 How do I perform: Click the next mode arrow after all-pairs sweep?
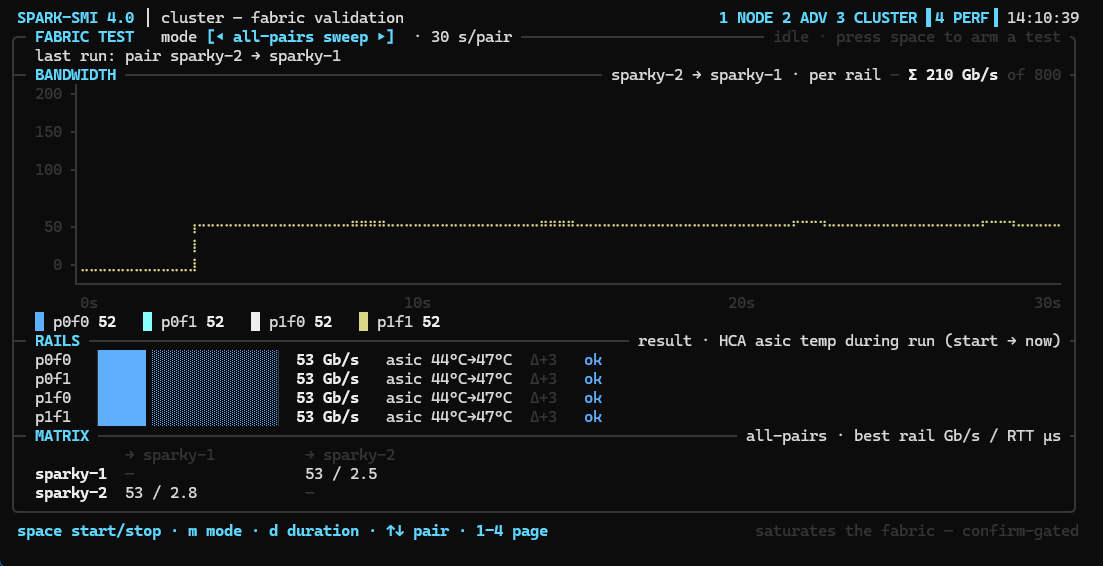tap(382, 37)
